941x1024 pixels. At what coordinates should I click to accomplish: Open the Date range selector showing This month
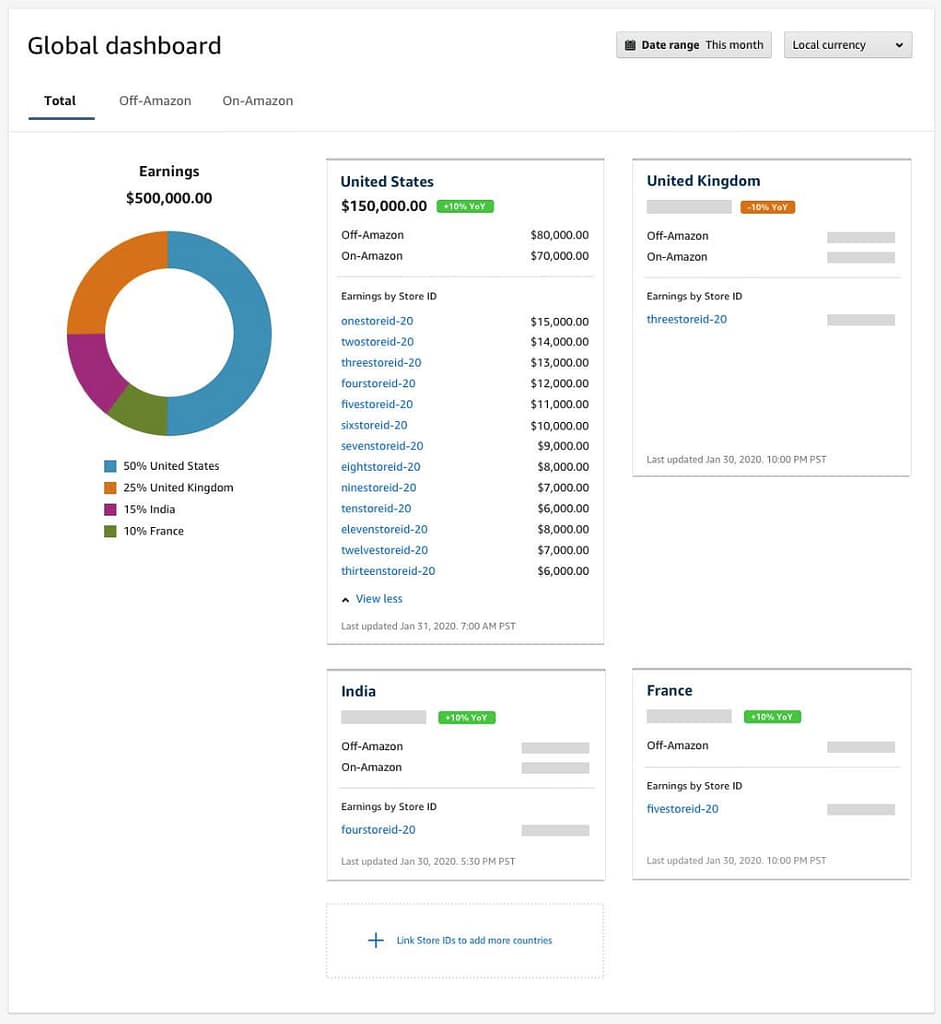click(693, 44)
